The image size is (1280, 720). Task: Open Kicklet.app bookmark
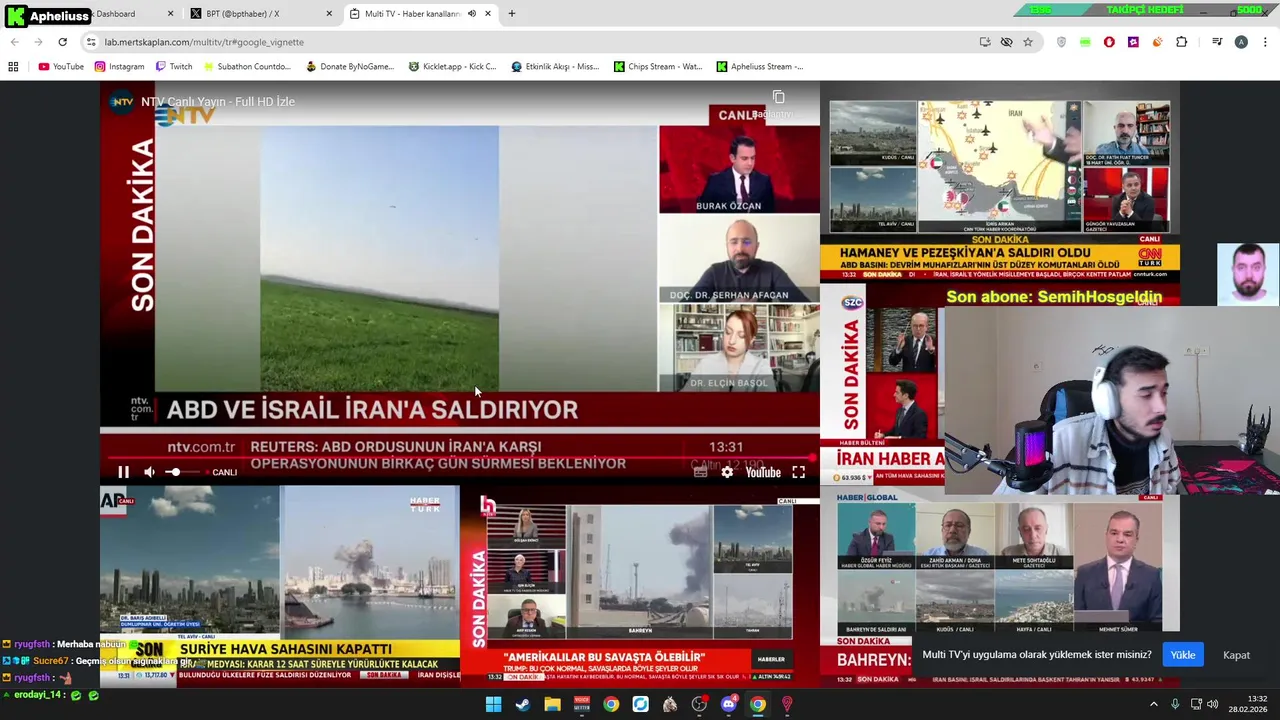click(x=452, y=67)
